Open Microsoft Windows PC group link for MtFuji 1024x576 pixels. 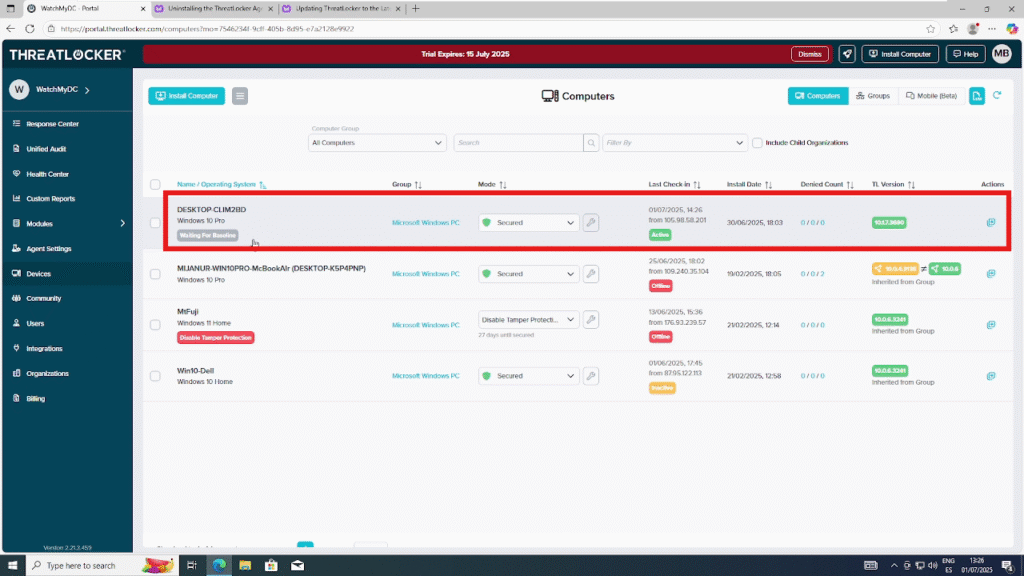[425, 325]
